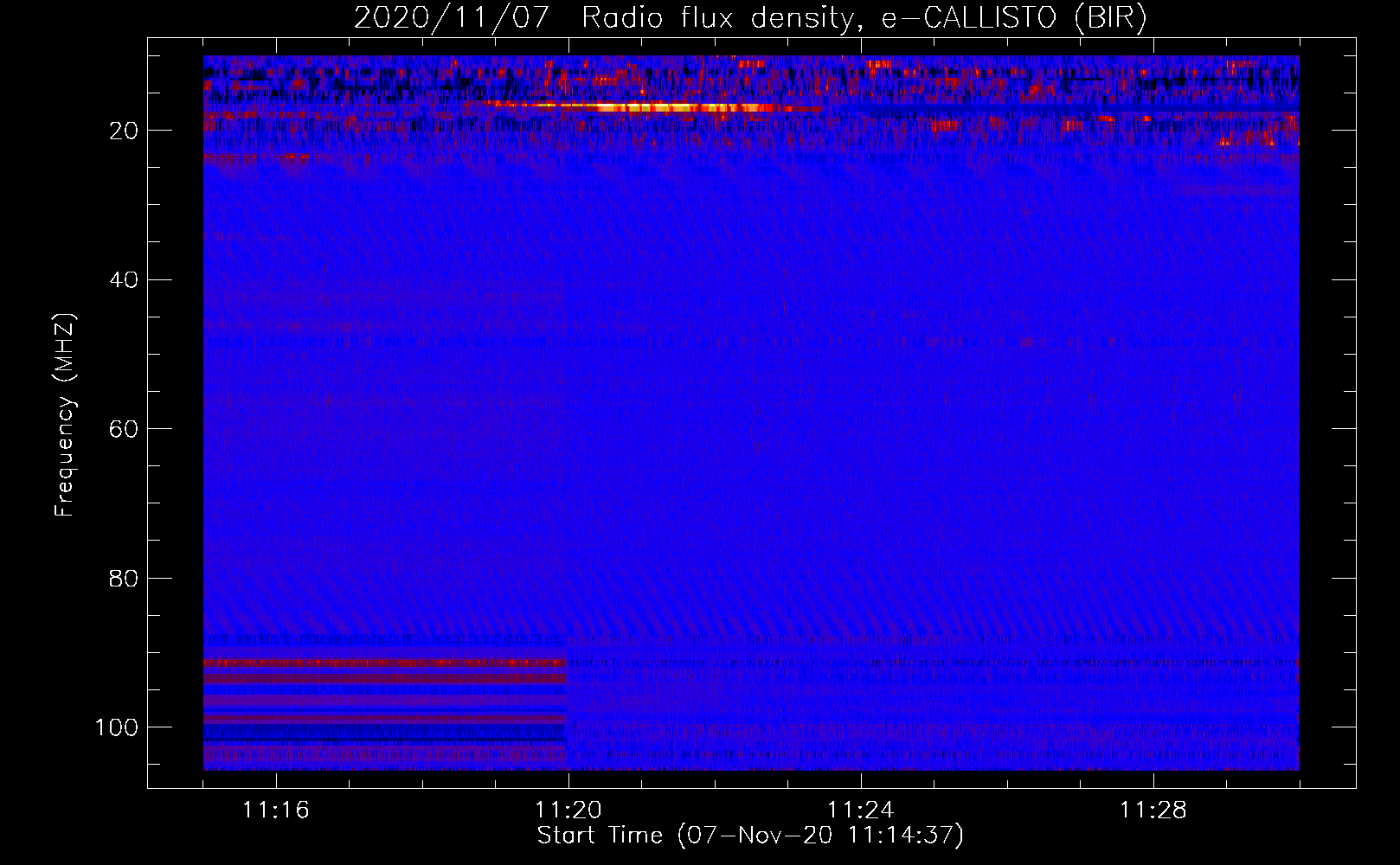Screen dimensions: 1400x865
Task: Click the 11:16 time tick label
Action: (276, 811)
